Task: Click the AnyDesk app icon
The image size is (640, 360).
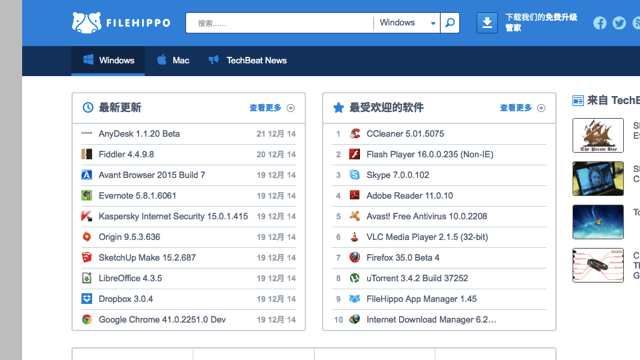Action: (x=87, y=133)
